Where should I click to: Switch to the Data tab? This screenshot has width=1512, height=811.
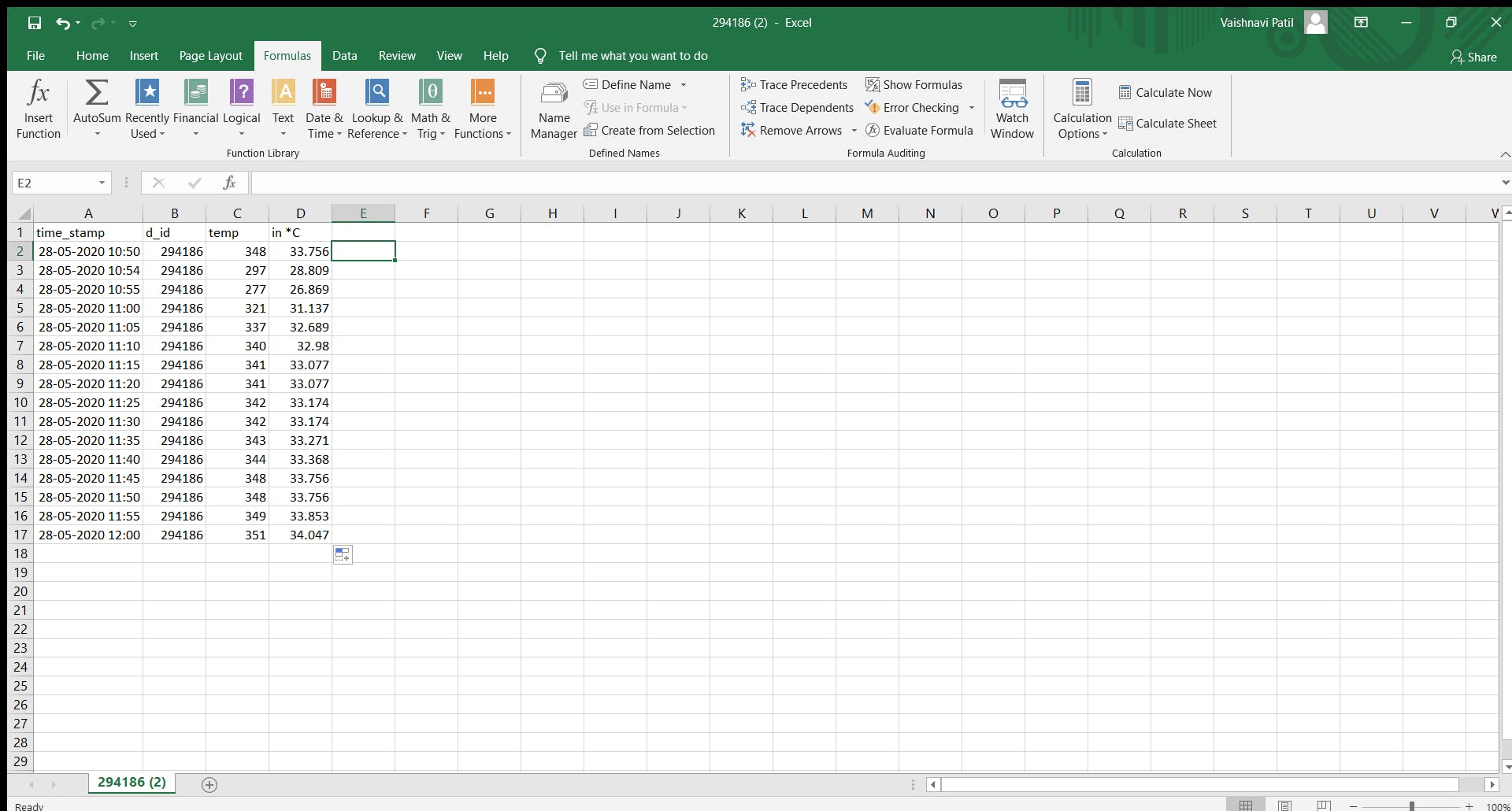[344, 55]
